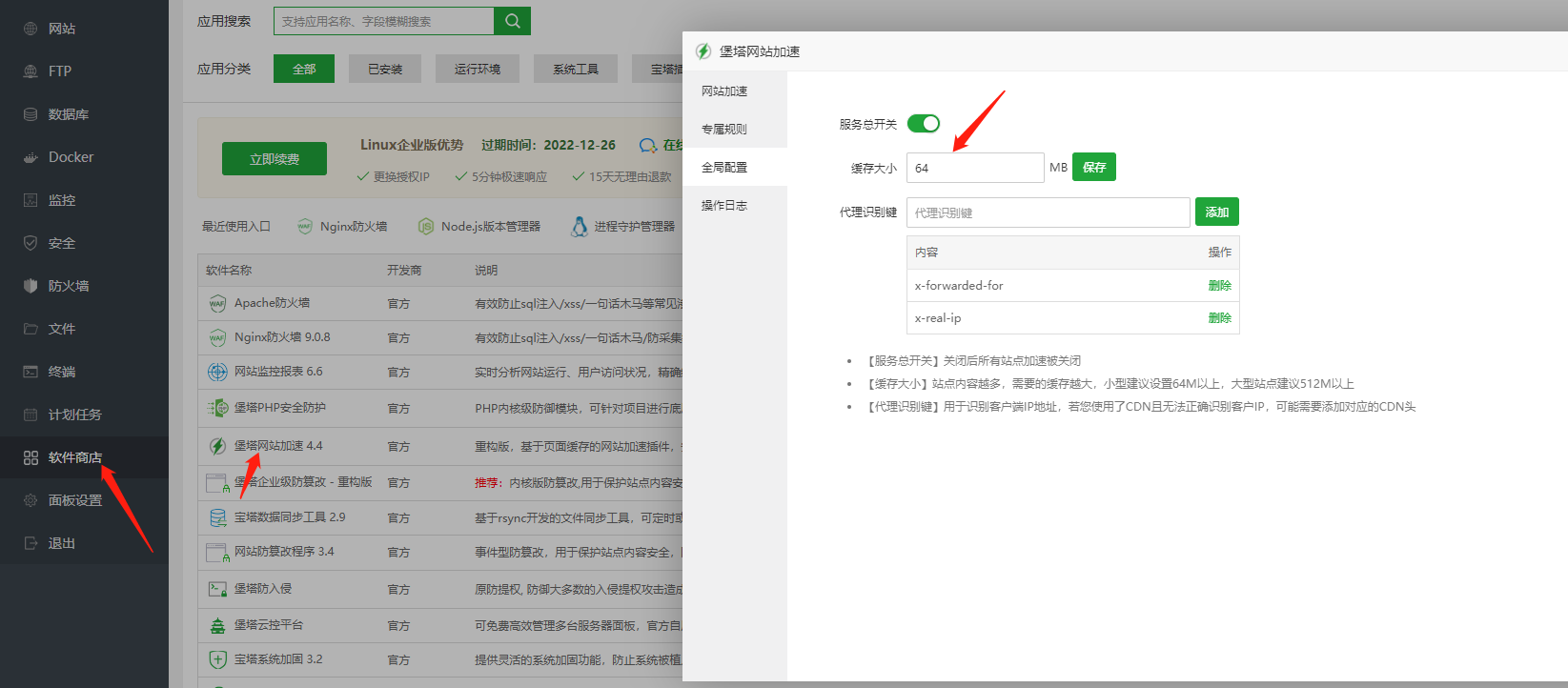Click the 监控 monitor icon

tap(31, 200)
